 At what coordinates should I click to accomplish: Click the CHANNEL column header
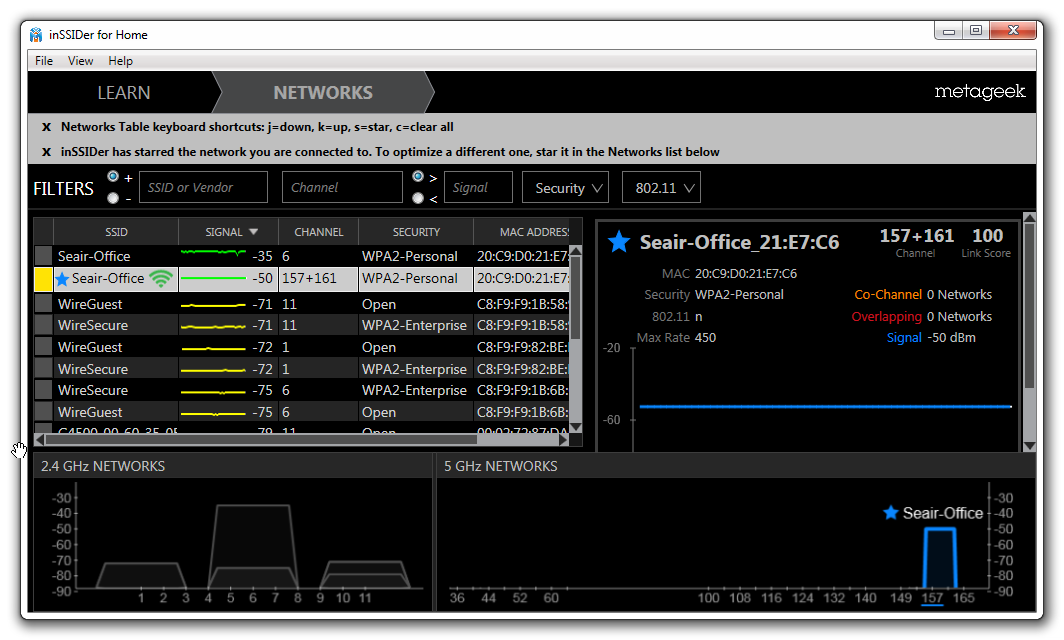click(318, 232)
